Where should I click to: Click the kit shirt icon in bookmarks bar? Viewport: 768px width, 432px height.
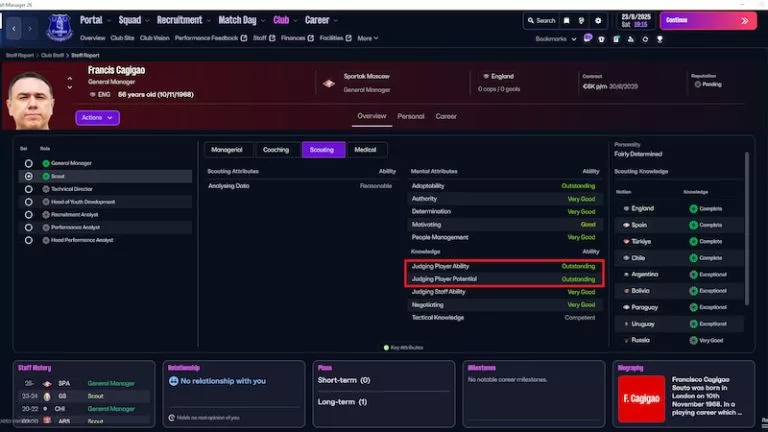(601, 39)
